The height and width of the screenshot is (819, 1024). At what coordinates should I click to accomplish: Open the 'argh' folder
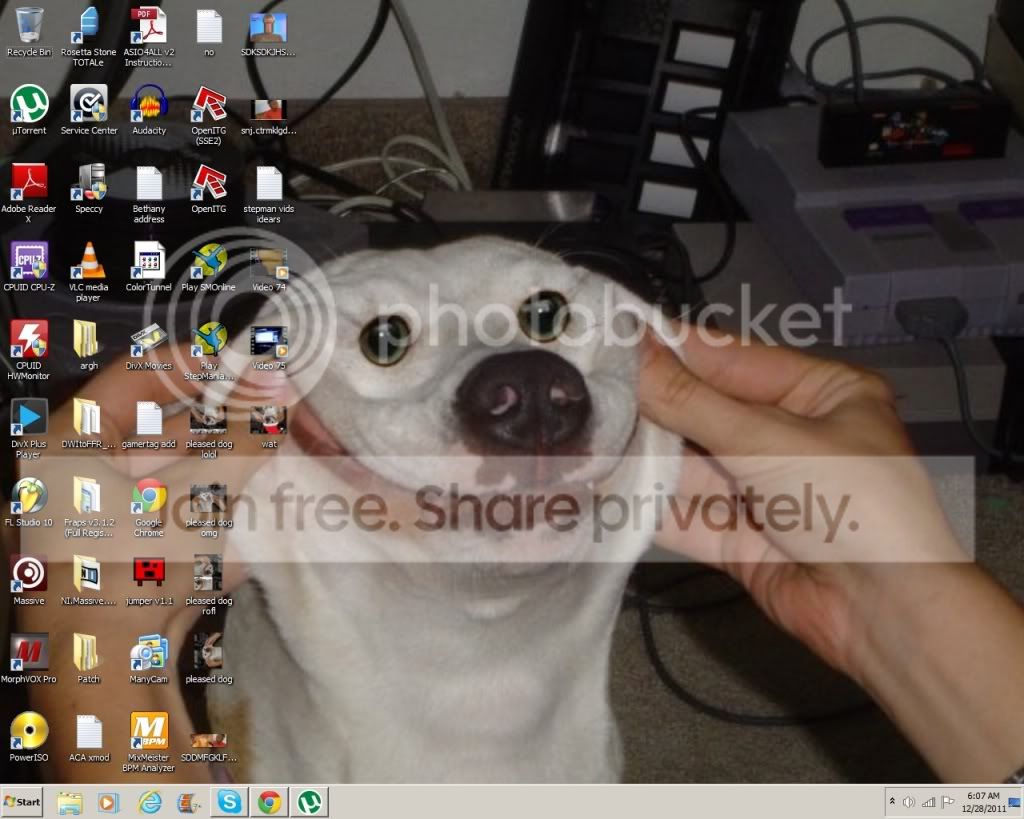89,340
